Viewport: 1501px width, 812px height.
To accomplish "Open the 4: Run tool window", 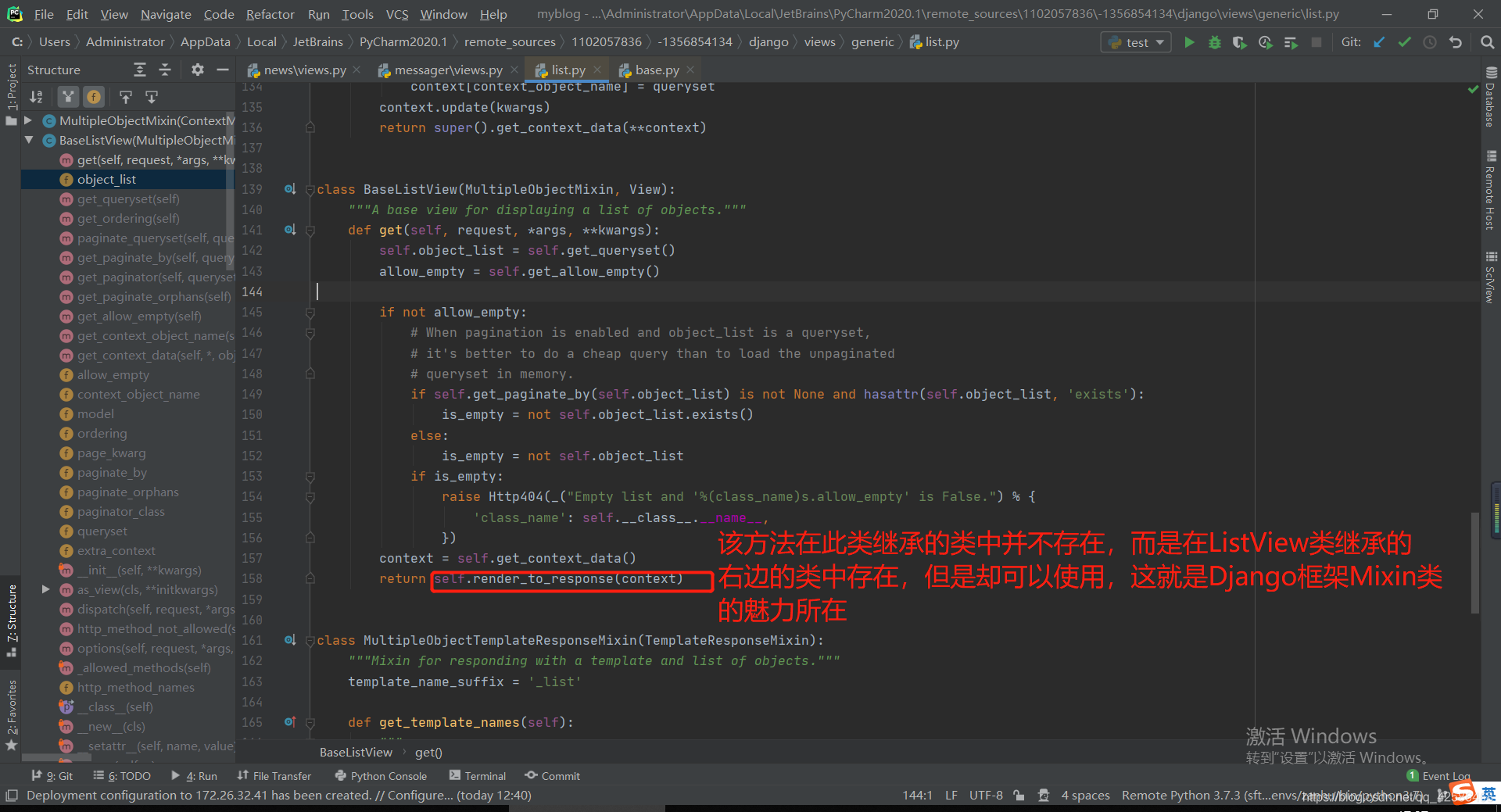I will [x=194, y=775].
